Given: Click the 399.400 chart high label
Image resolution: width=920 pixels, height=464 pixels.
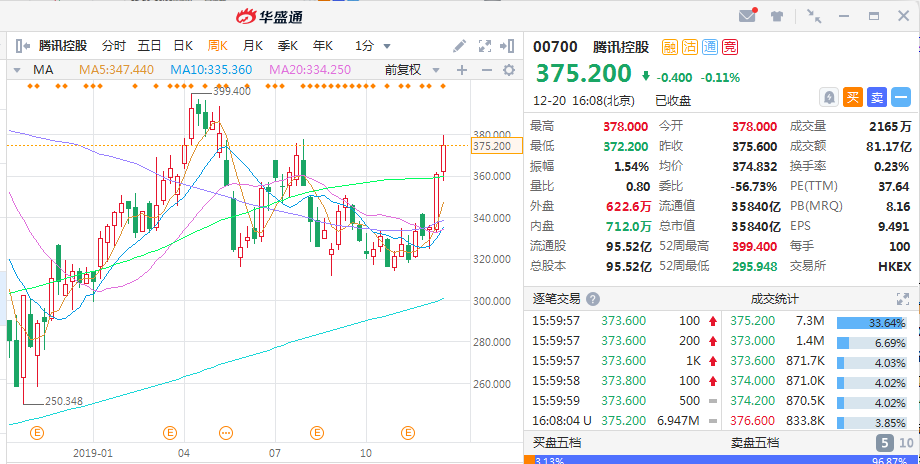Looking at the screenshot, I should (232, 92).
